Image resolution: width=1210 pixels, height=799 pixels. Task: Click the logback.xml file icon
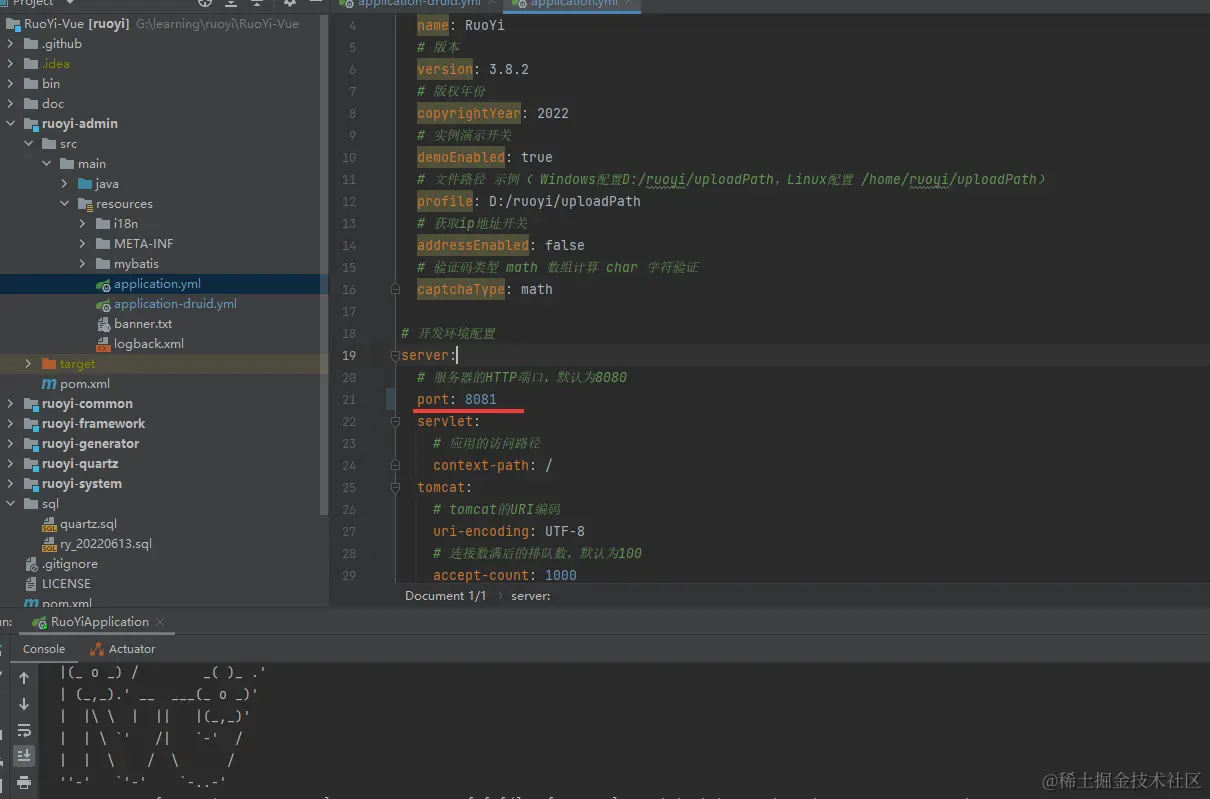point(104,344)
